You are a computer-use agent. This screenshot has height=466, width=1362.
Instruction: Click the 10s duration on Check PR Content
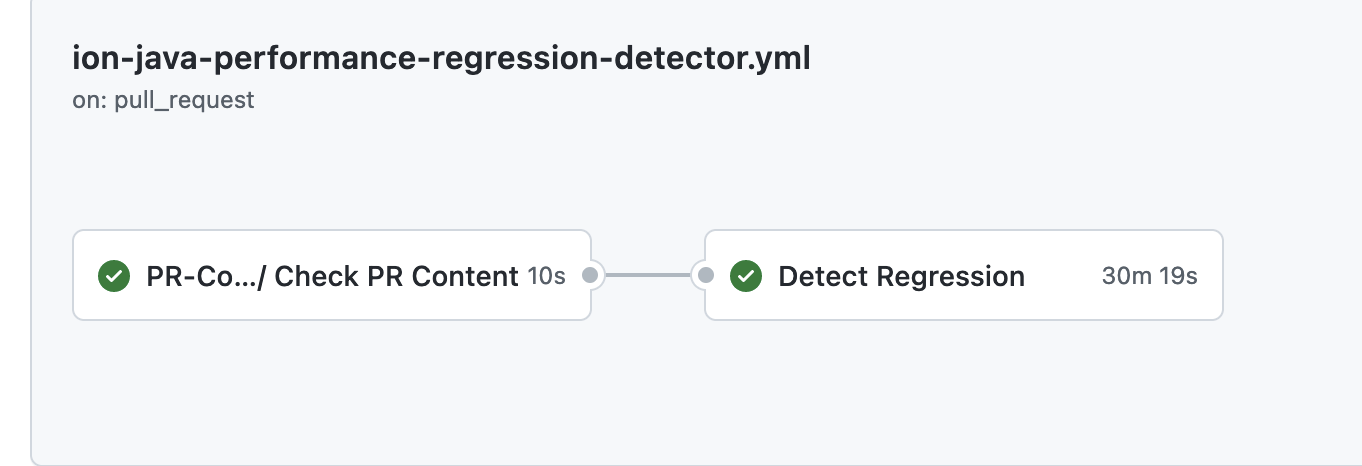[x=547, y=276]
